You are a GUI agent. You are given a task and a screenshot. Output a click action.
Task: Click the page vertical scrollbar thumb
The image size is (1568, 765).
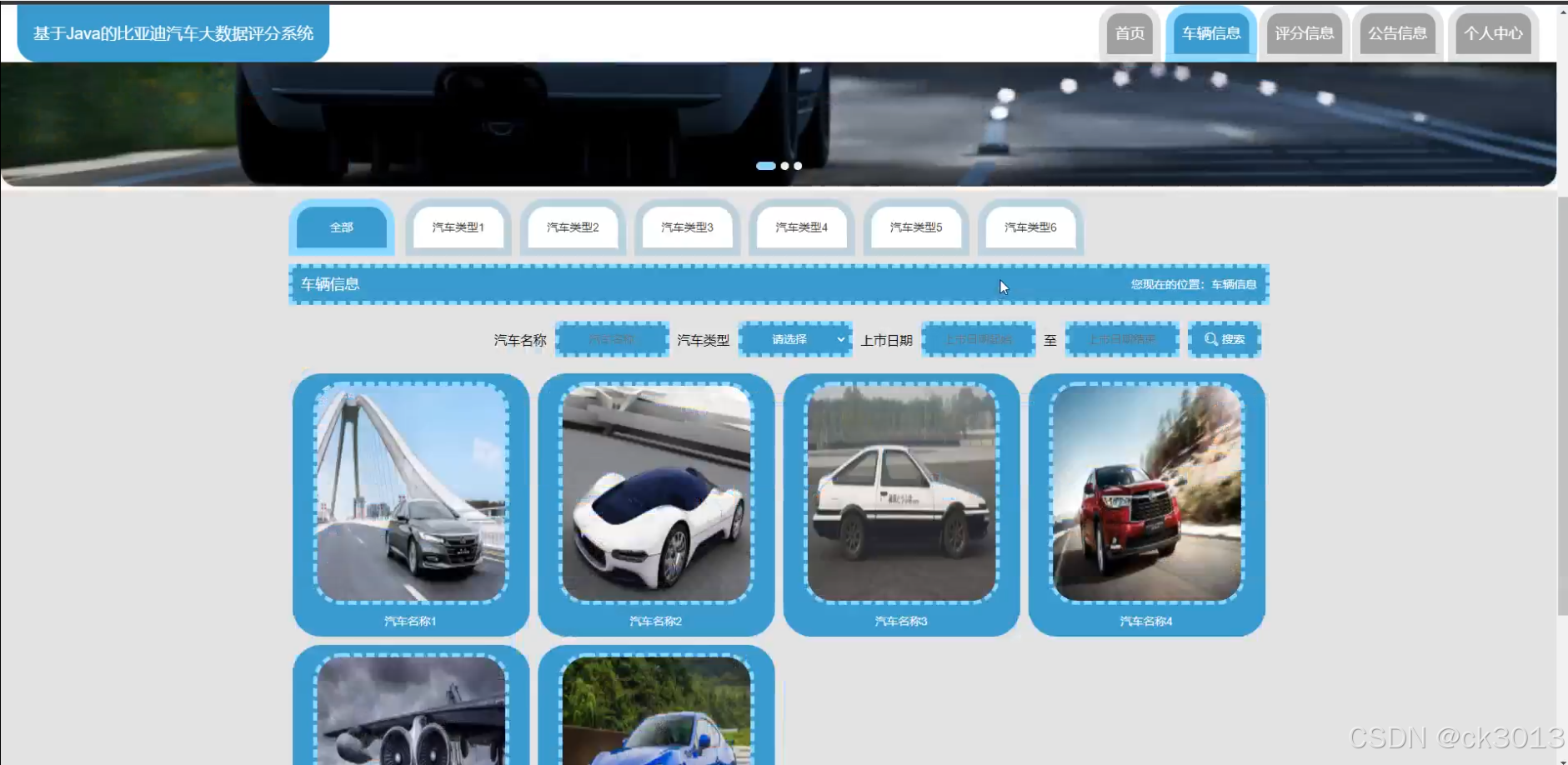pyautogui.click(x=1562, y=406)
